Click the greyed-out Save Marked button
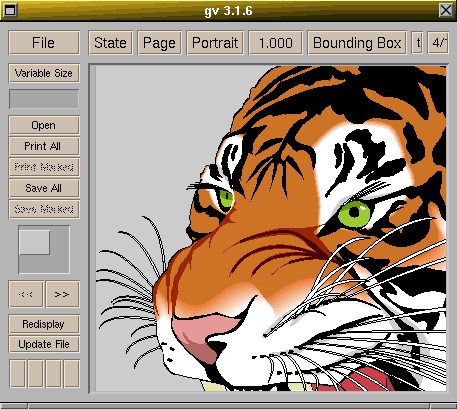457x409 pixels. pyautogui.click(x=44, y=209)
